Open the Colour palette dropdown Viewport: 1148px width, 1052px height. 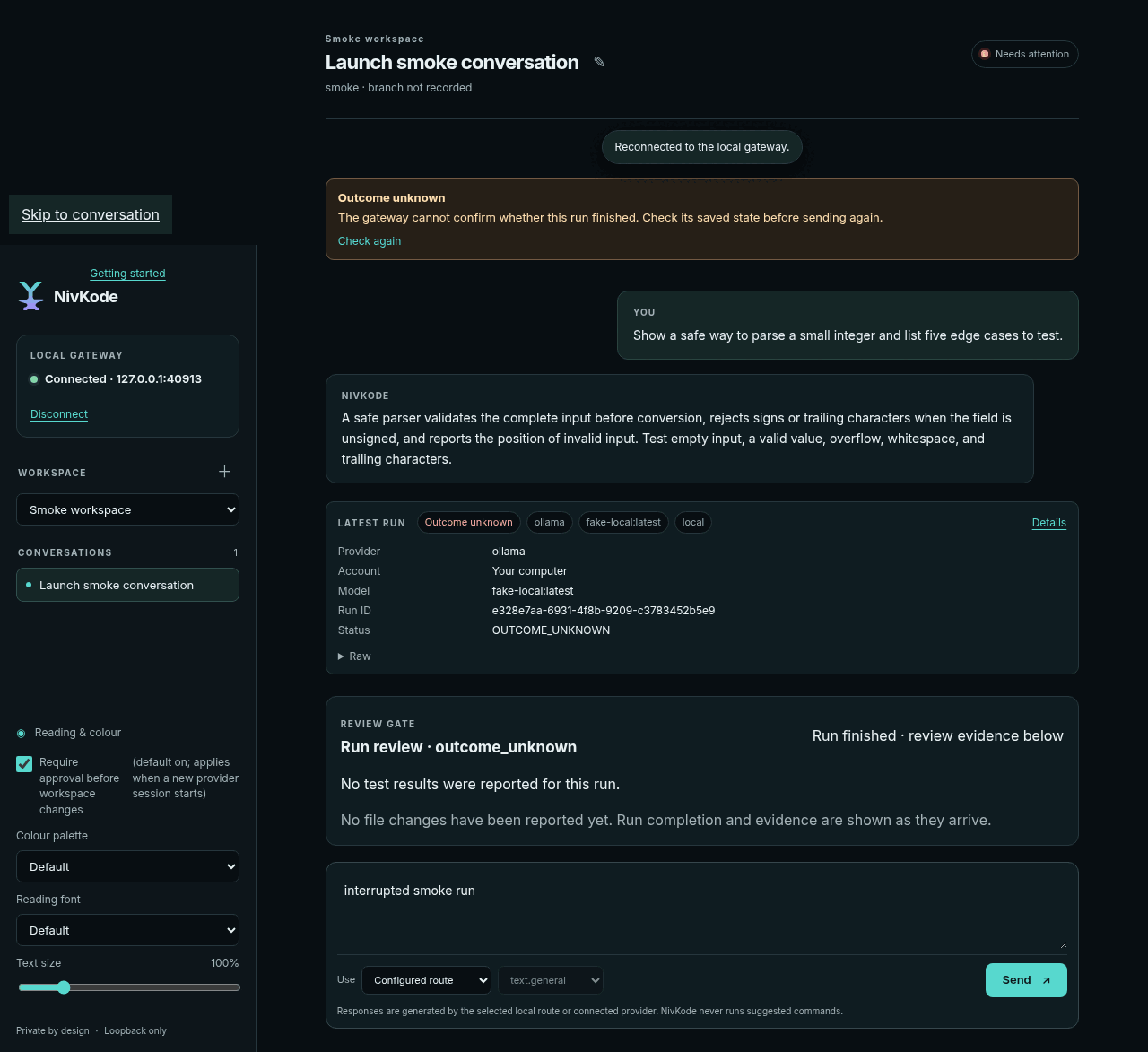[127, 866]
